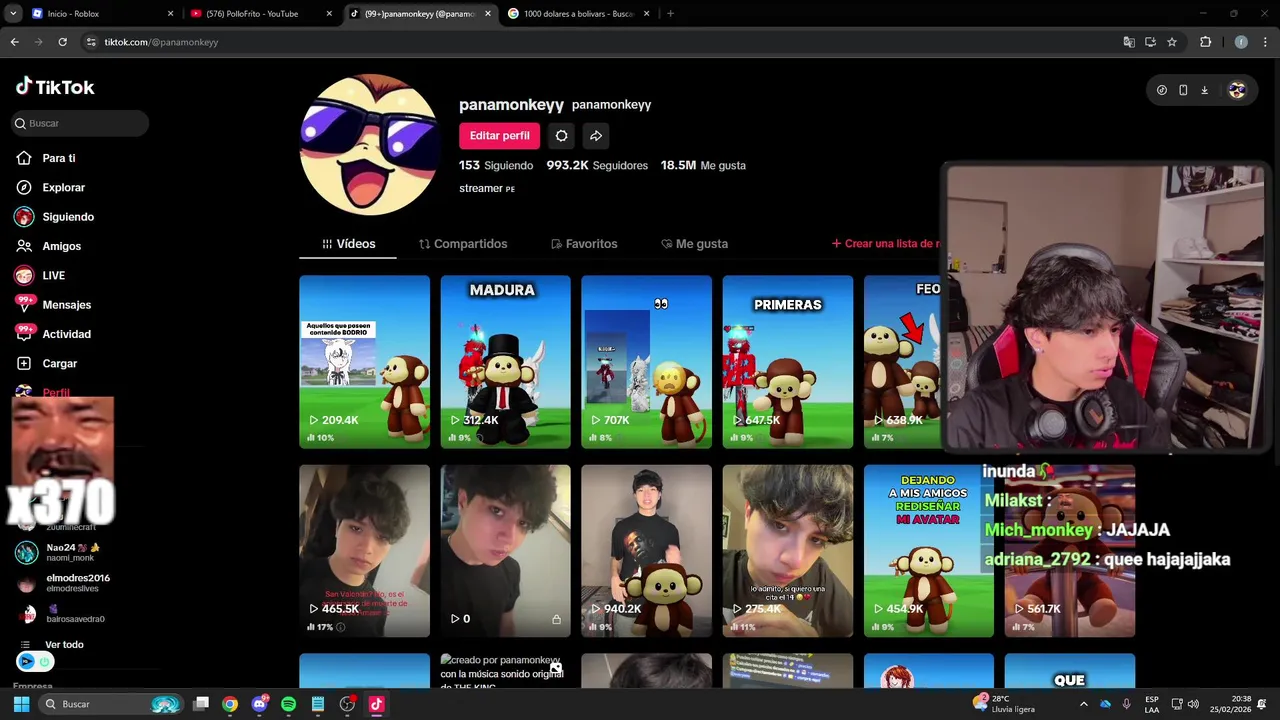The image size is (1280, 720).
Task: Click the Cargar plus-square icon
Action: point(24,363)
